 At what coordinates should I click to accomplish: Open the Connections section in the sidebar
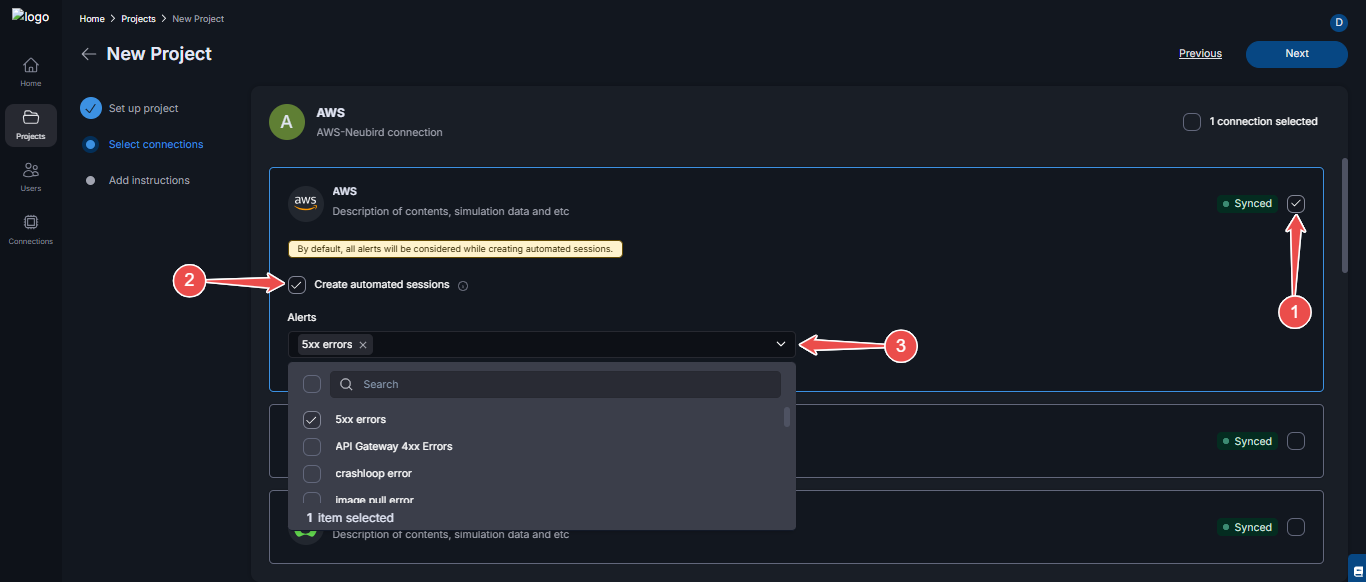point(30,228)
